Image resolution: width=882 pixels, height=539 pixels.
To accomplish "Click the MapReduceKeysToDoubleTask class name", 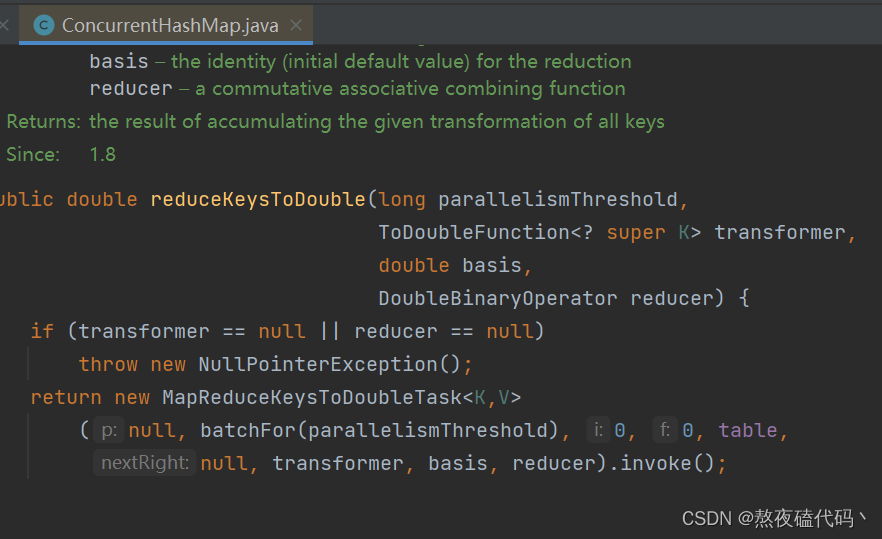I will point(312,397).
